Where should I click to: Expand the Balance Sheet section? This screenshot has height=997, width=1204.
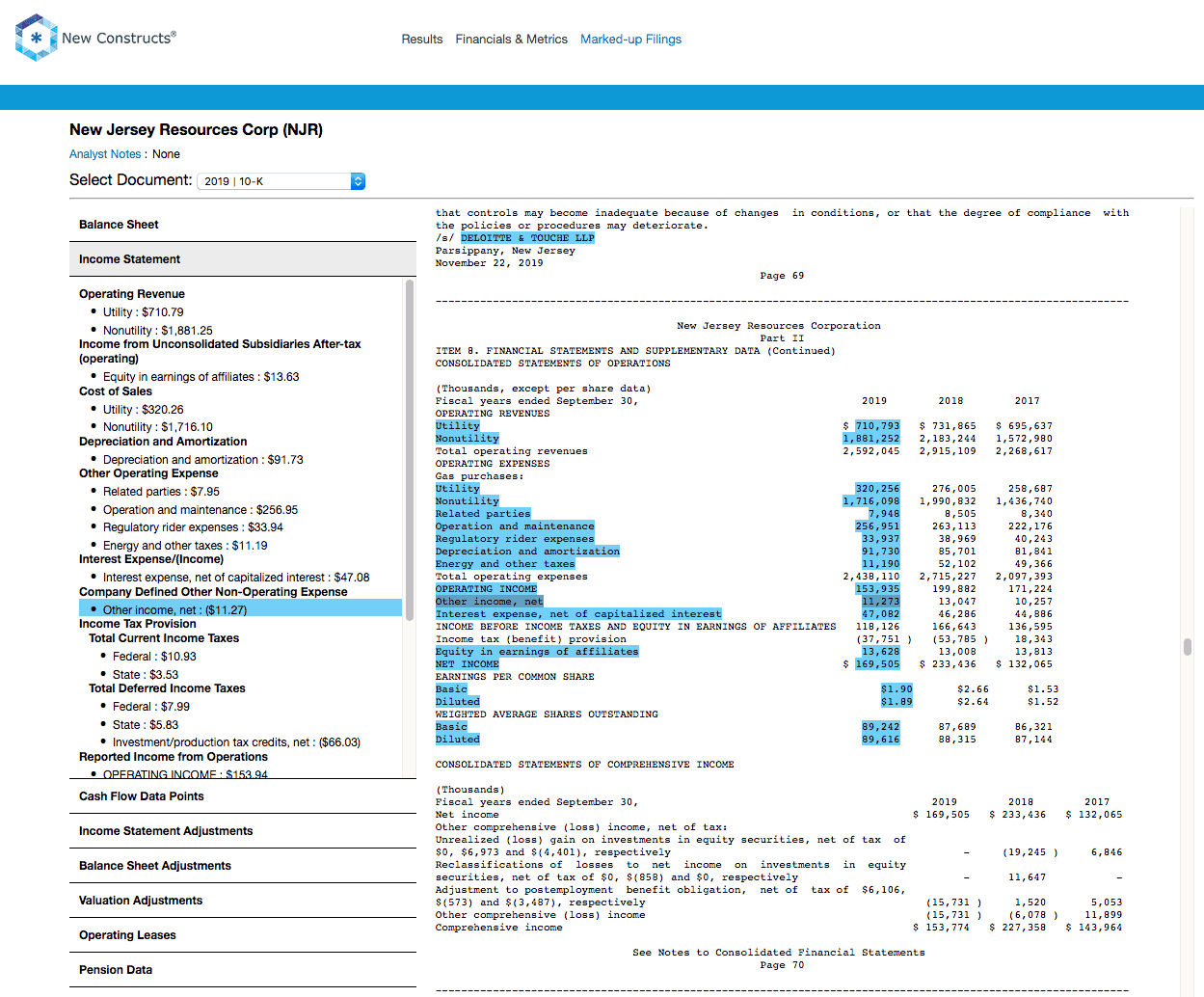click(x=243, y=225)
